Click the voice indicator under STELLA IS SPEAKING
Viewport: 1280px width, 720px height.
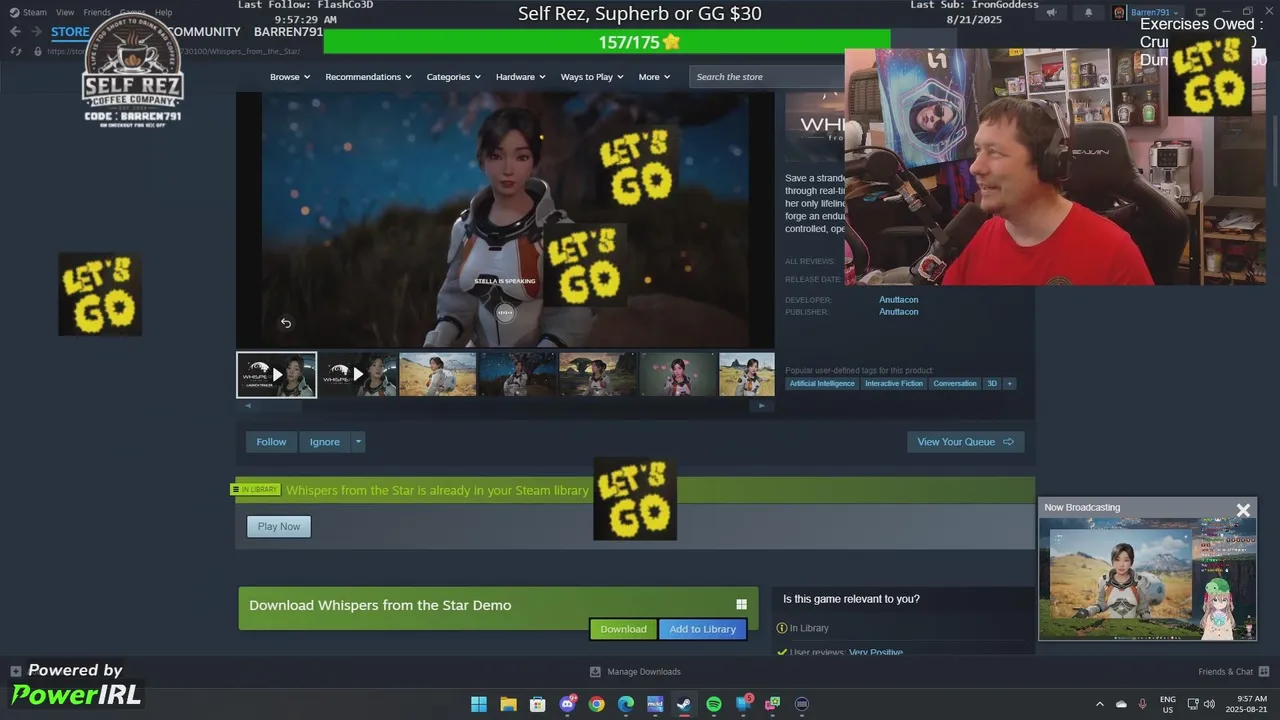coord(506,313)
